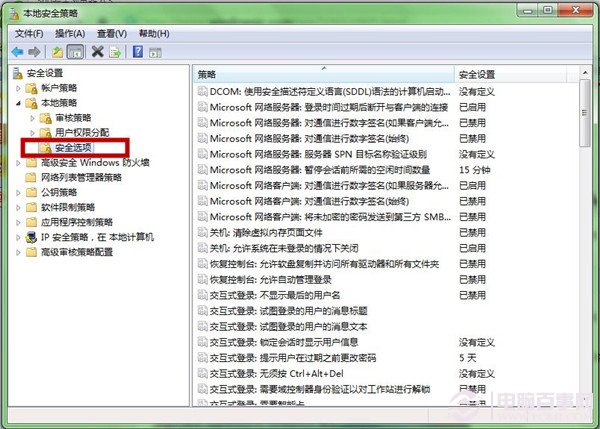Screen dimensions: 600x429
Task: Select 网络列表管理器策略 tree item
Action: click(x=82, y=178)
